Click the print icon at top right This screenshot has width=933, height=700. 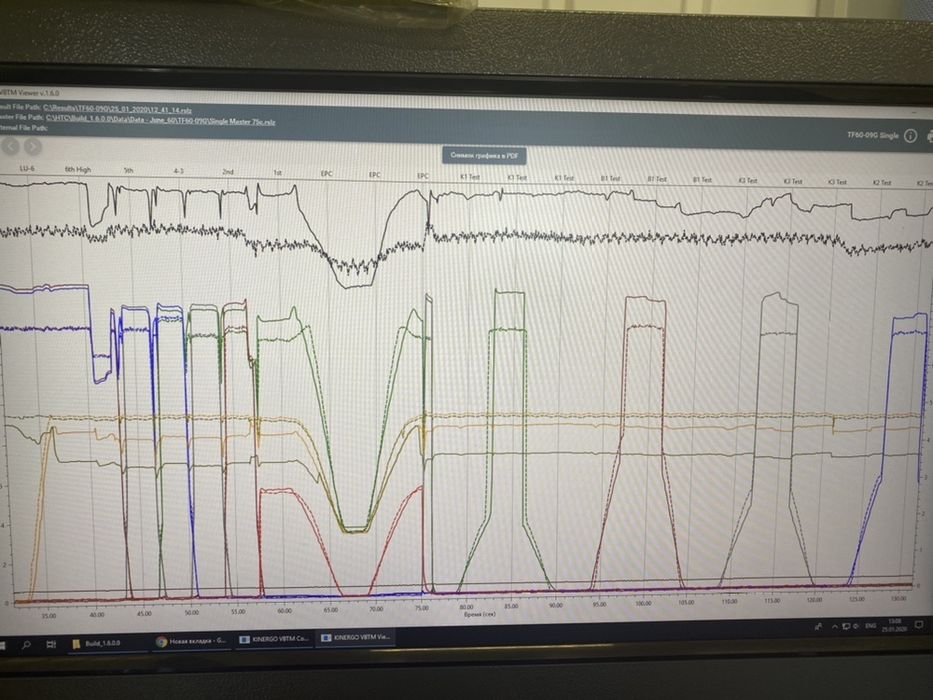(929, 137)
